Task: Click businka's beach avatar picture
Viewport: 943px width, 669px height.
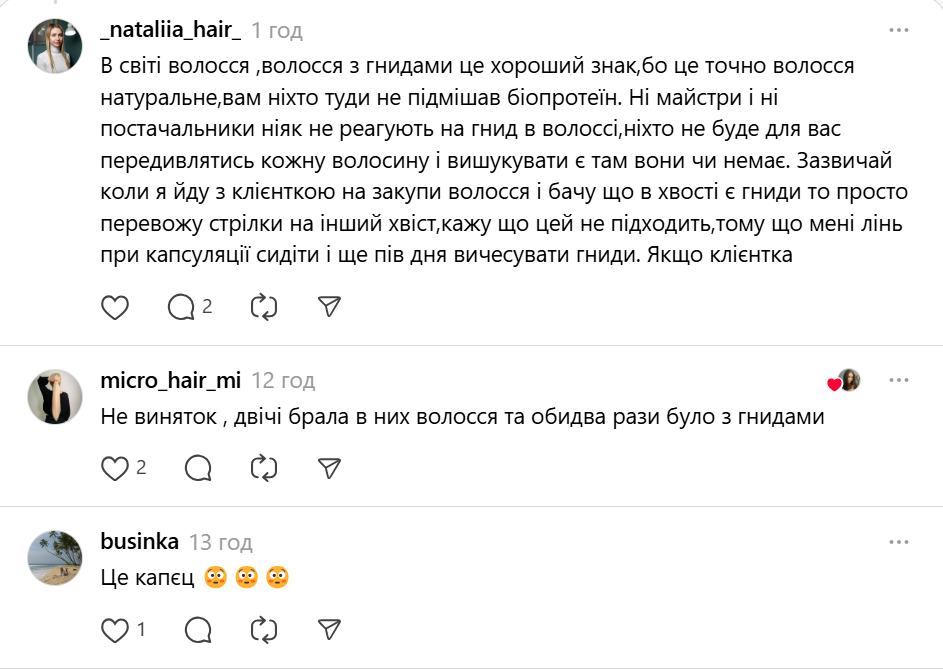Action: point(54,557)
